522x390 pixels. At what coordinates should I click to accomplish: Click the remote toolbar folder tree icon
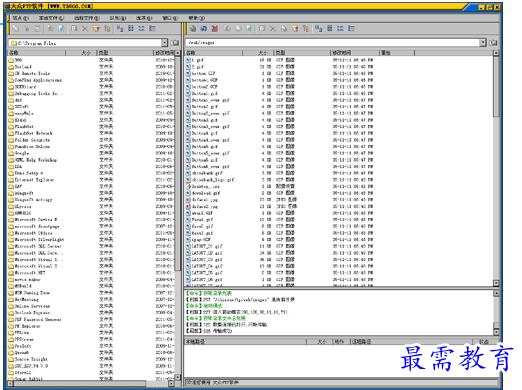(x=306, y=29)
